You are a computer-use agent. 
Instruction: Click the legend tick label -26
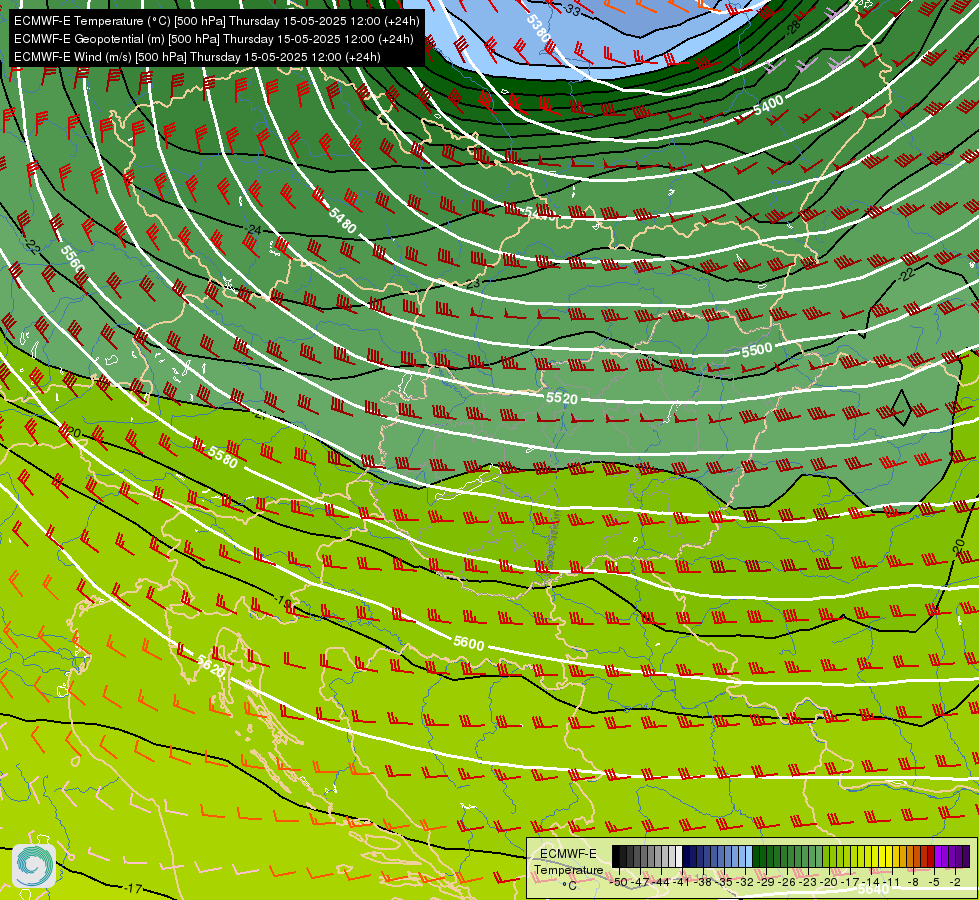tap(787, 882)
